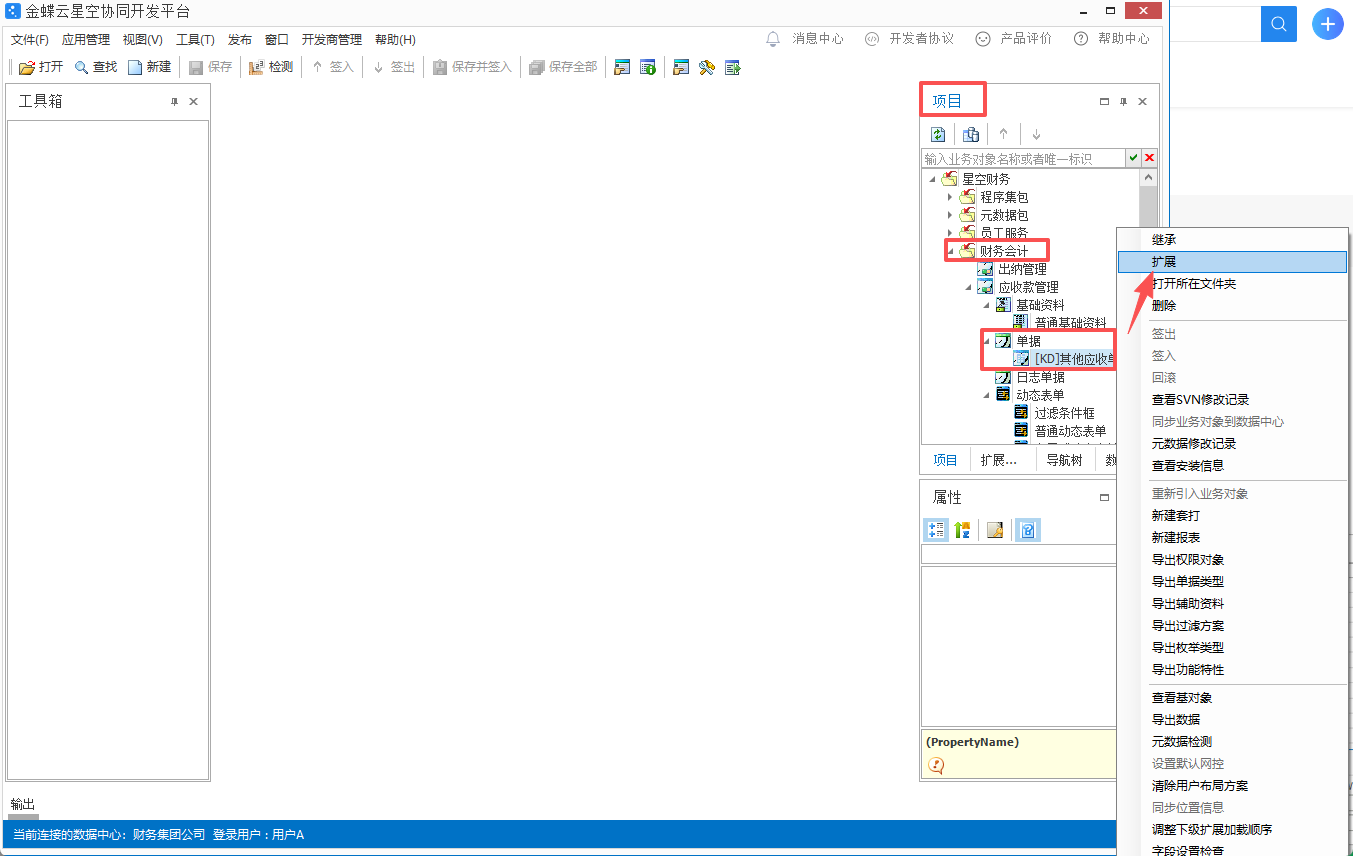Click the refresh icon in 项目 panel
Viewport: 1353px width, 856px height.
[938, 135]
